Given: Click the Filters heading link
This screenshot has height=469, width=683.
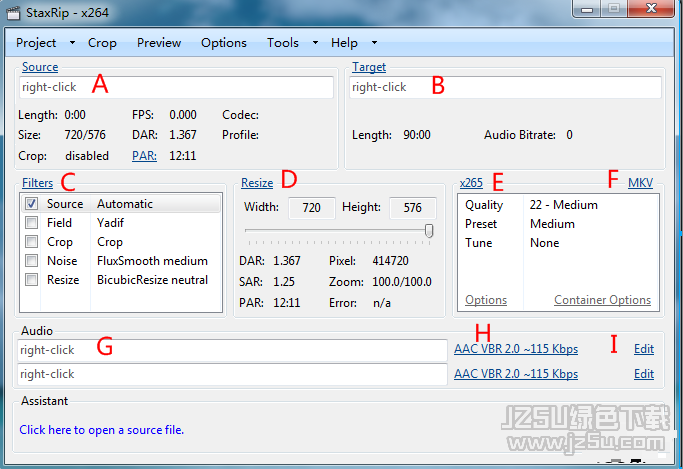Looking at the screenshot, I should tap(37, 183).
